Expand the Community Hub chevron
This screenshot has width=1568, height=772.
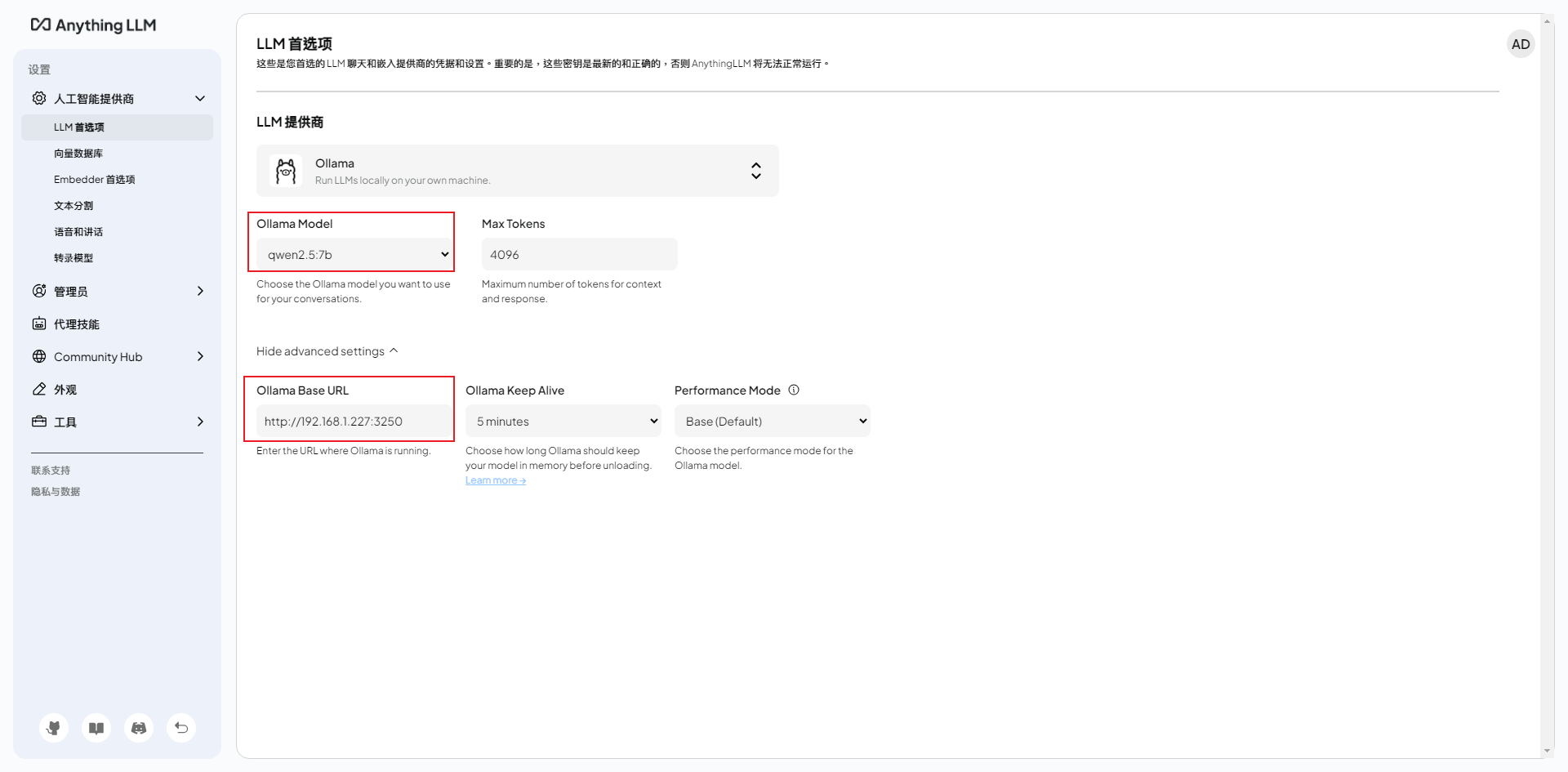click(200, 356)
